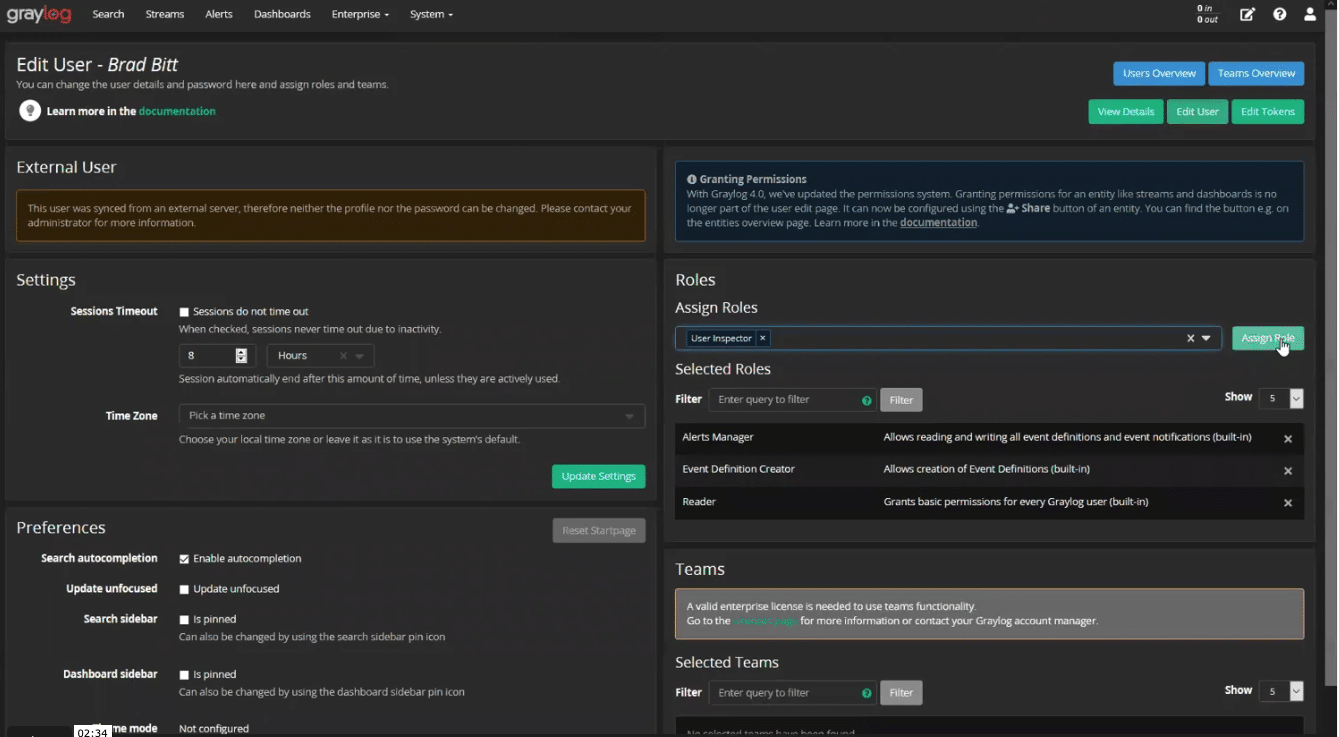Remove User Inspector tag from selection

pyautogui.click(x=762, y=339)
